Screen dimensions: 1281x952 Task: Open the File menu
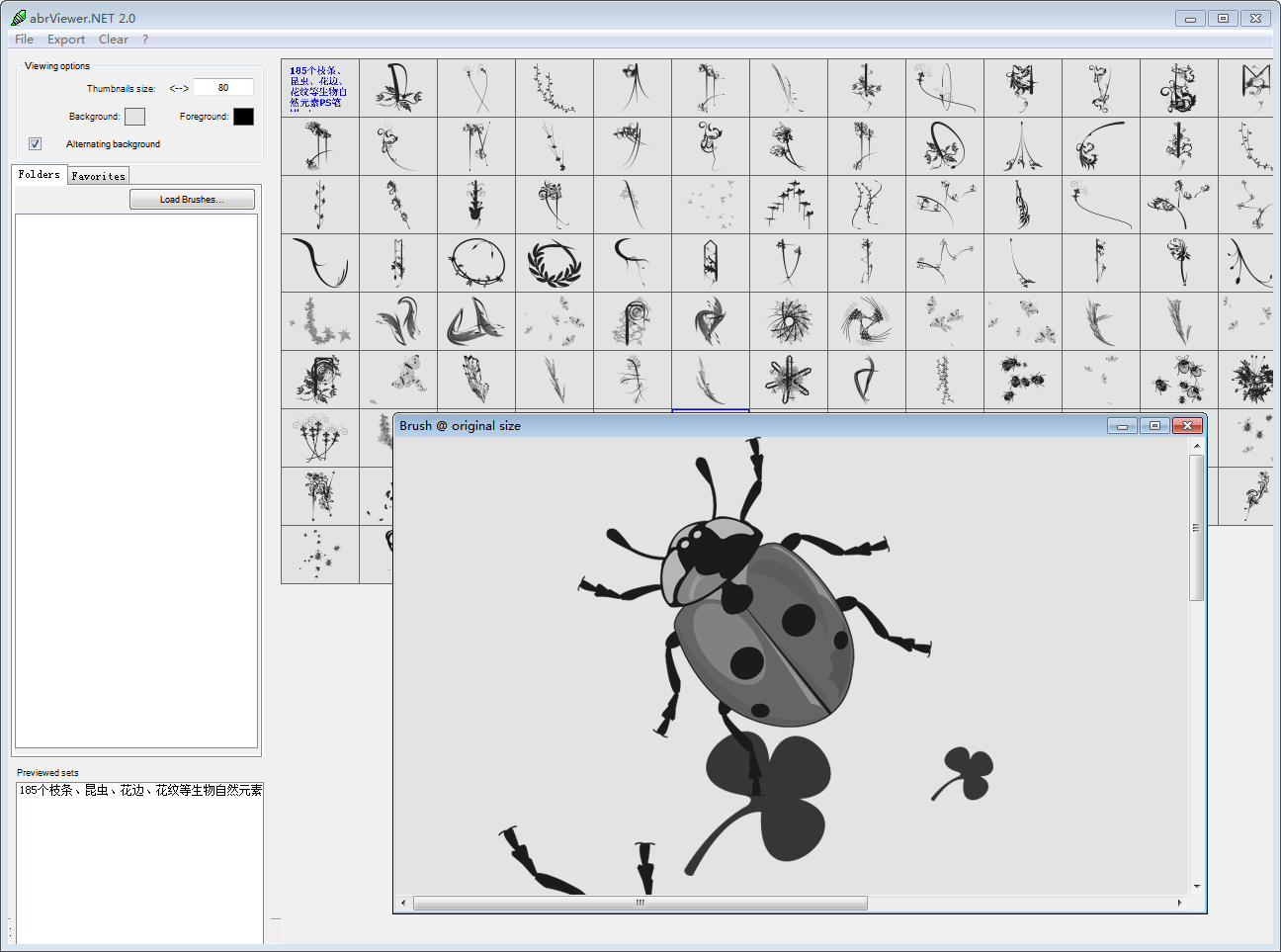point(24,40)
